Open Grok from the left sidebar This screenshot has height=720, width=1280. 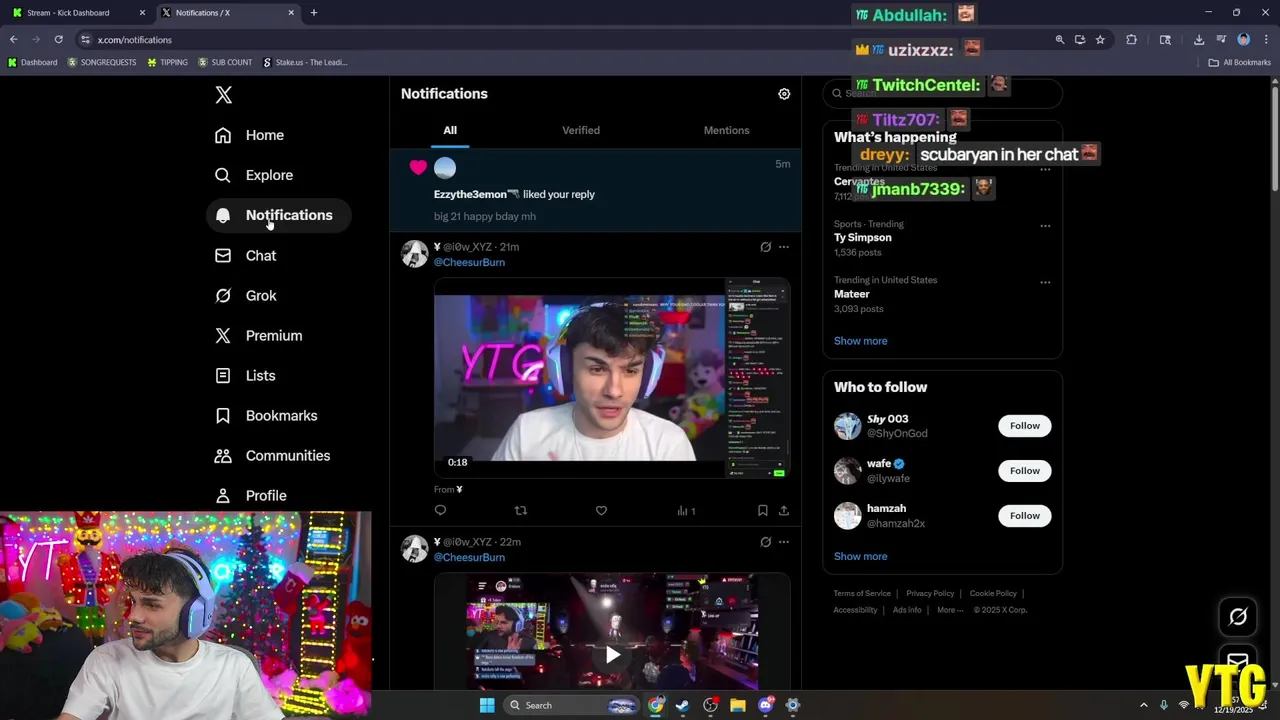pyautogui.click(x=246, y=295)
